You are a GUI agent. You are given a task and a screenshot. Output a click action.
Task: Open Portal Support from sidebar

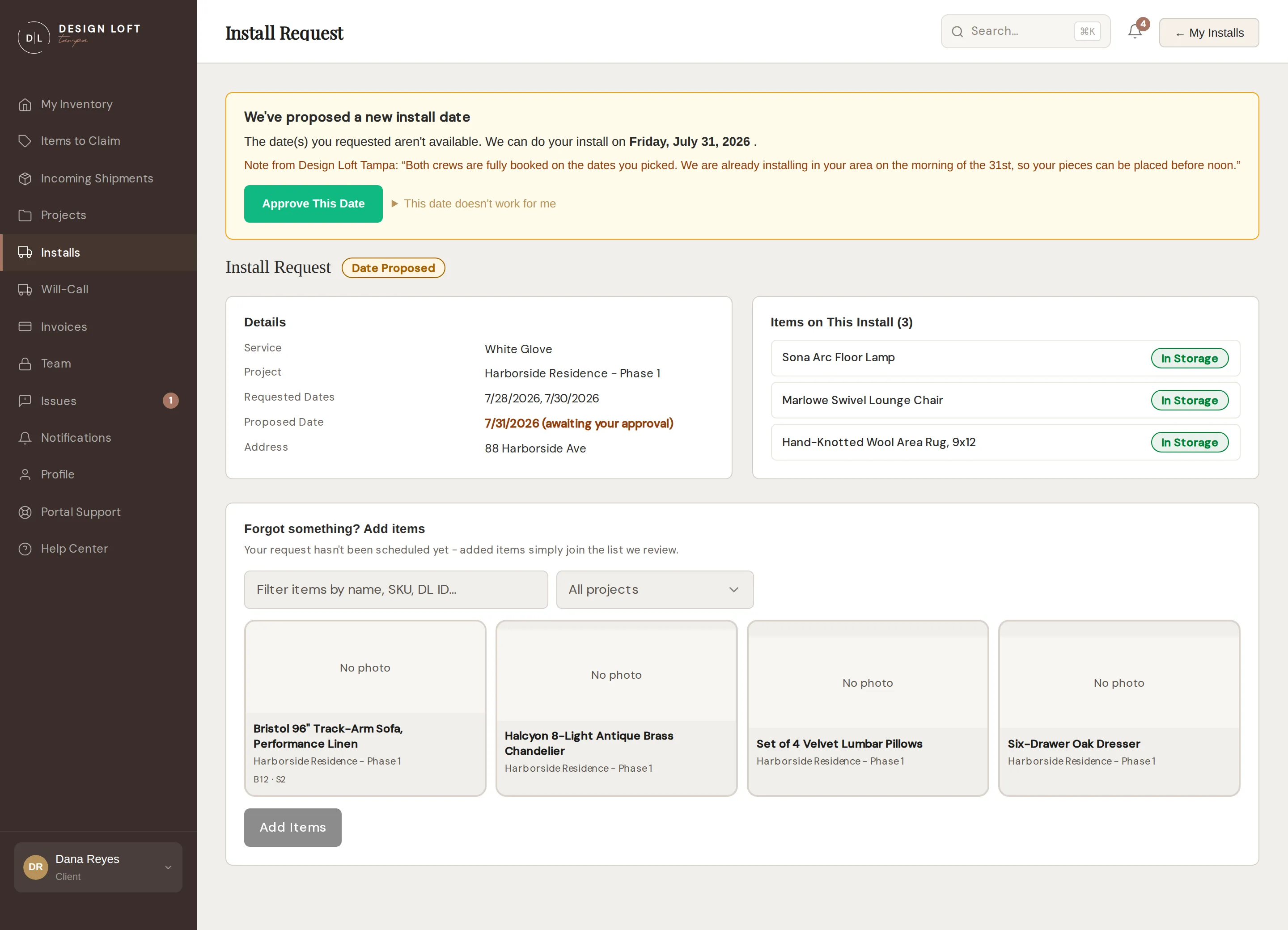[x=98, y=512]
